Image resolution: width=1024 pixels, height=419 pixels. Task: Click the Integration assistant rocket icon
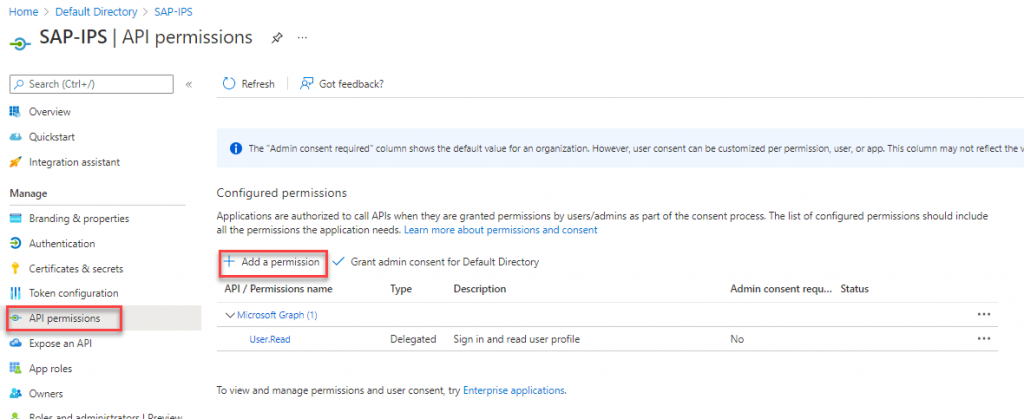pos(16,162)
